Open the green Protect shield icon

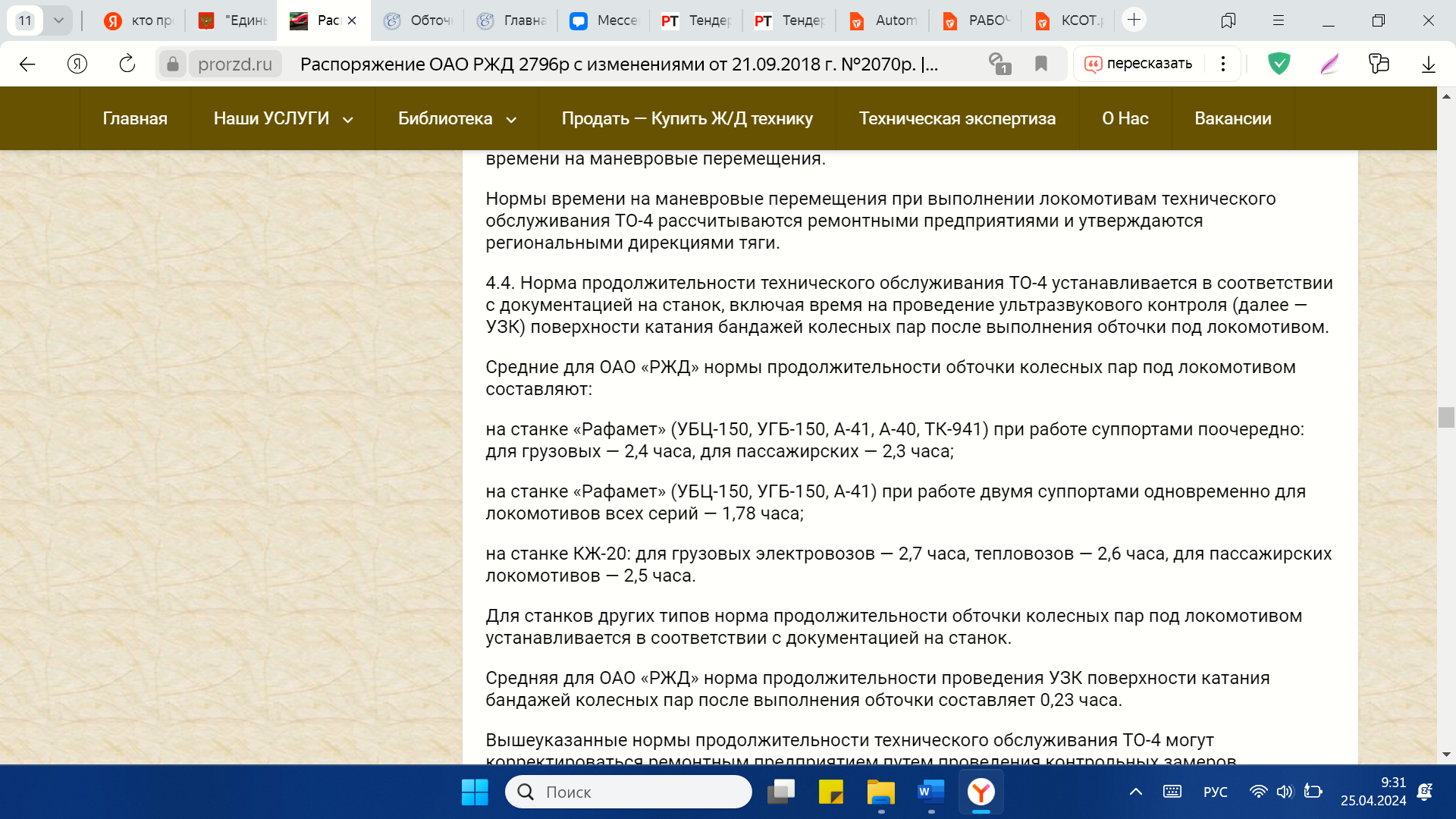click(x=1279, y=64)
